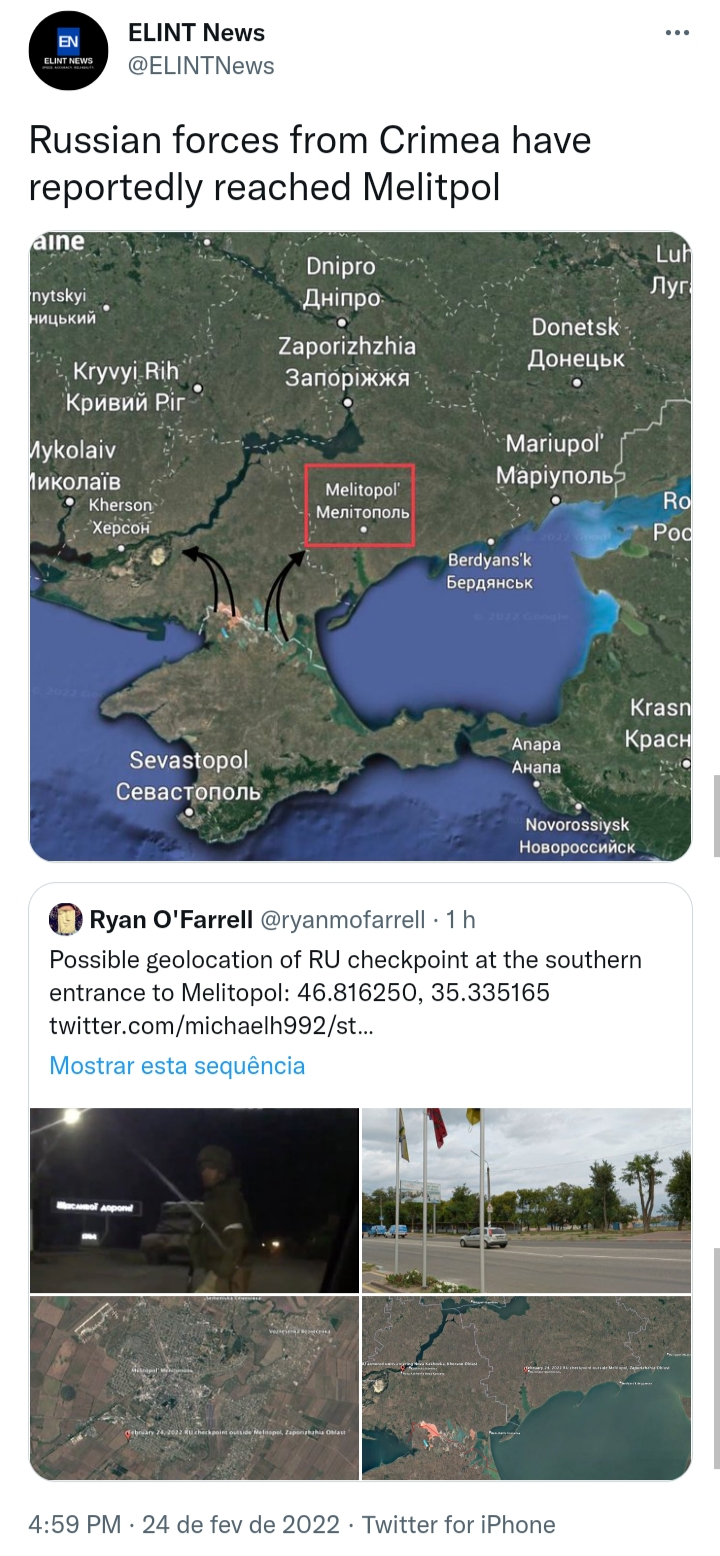
Task: Click the "Twitter for iPhone" source label
Action: point(458,1524)
